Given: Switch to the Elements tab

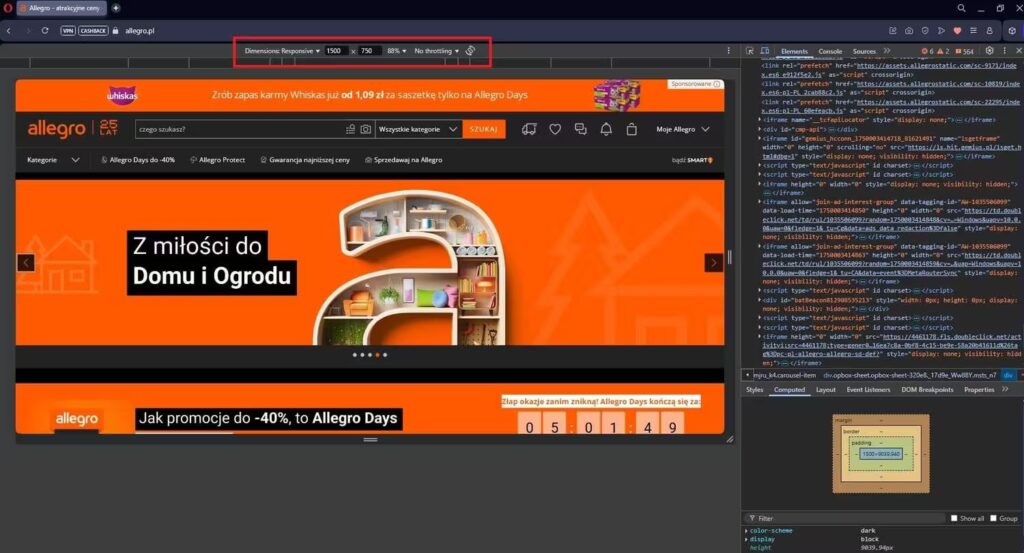Looking at the screenshot, I should [794, 51].
